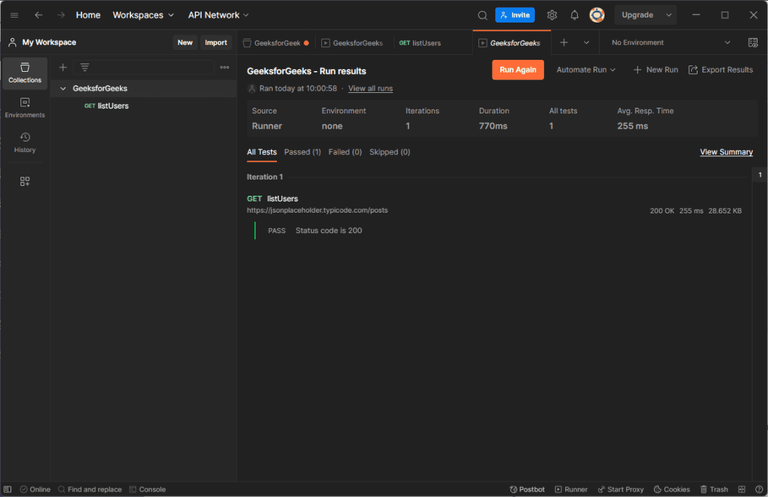Viewport: 768px width, 497px height.
Task: Open the help icon in the status bar
Action: 759,489
